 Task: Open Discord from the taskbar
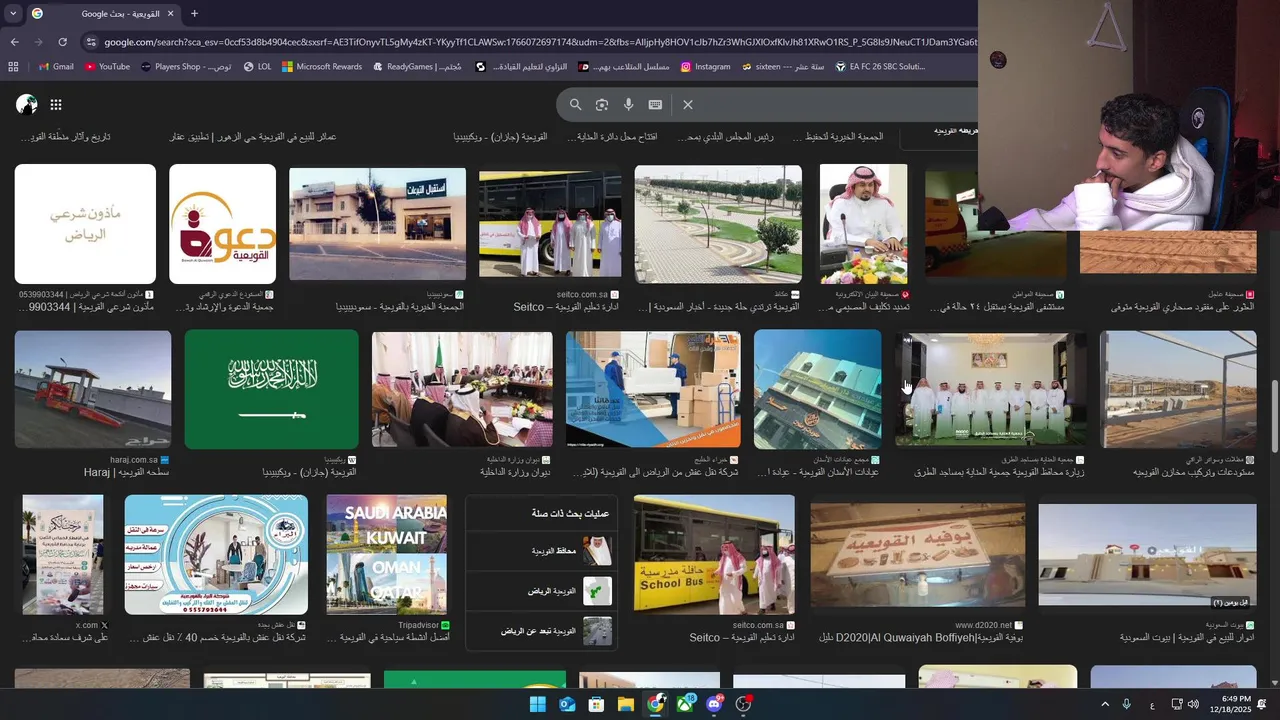[x=714, y=704]
